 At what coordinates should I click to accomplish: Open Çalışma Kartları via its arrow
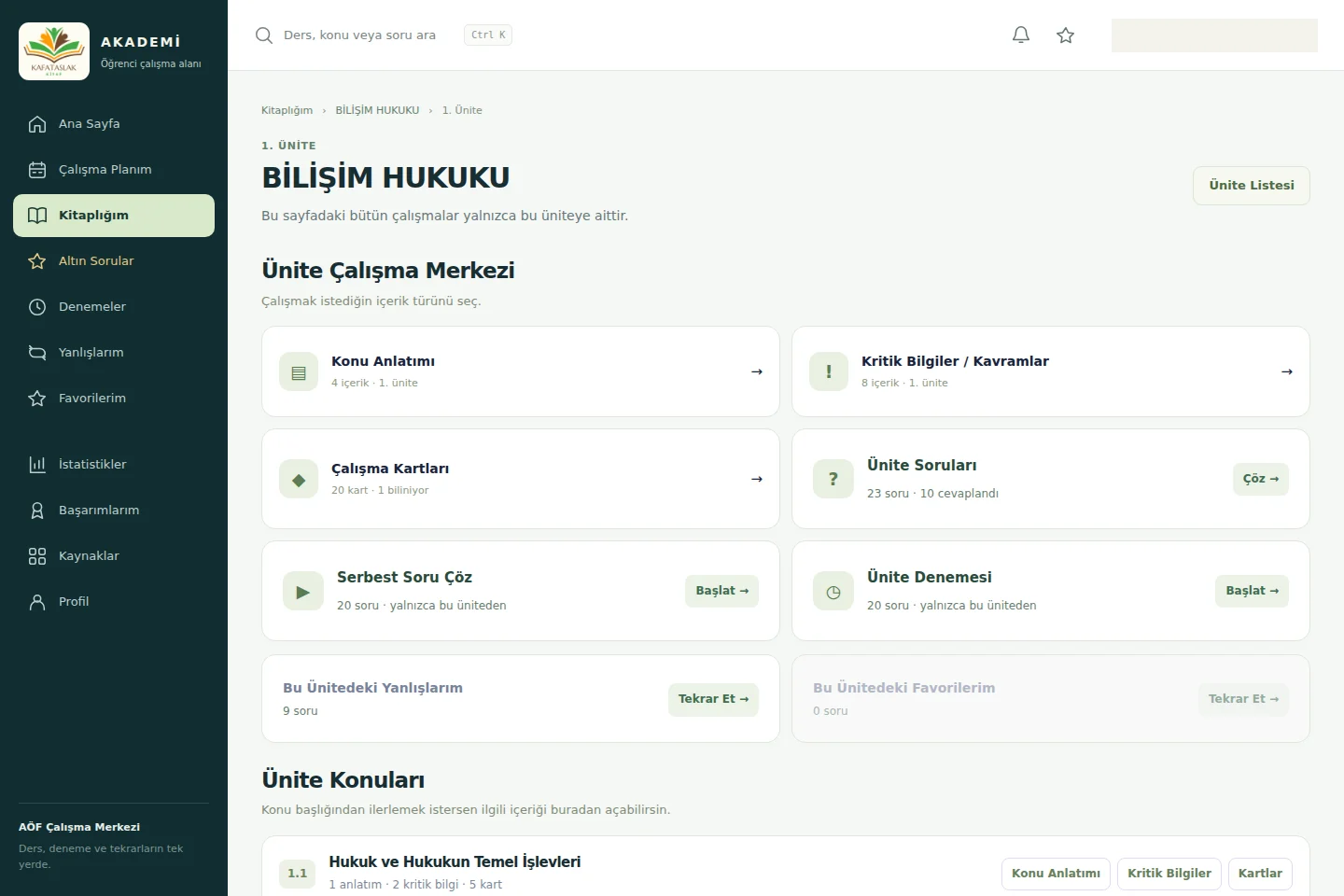click(x=757, y=479)
